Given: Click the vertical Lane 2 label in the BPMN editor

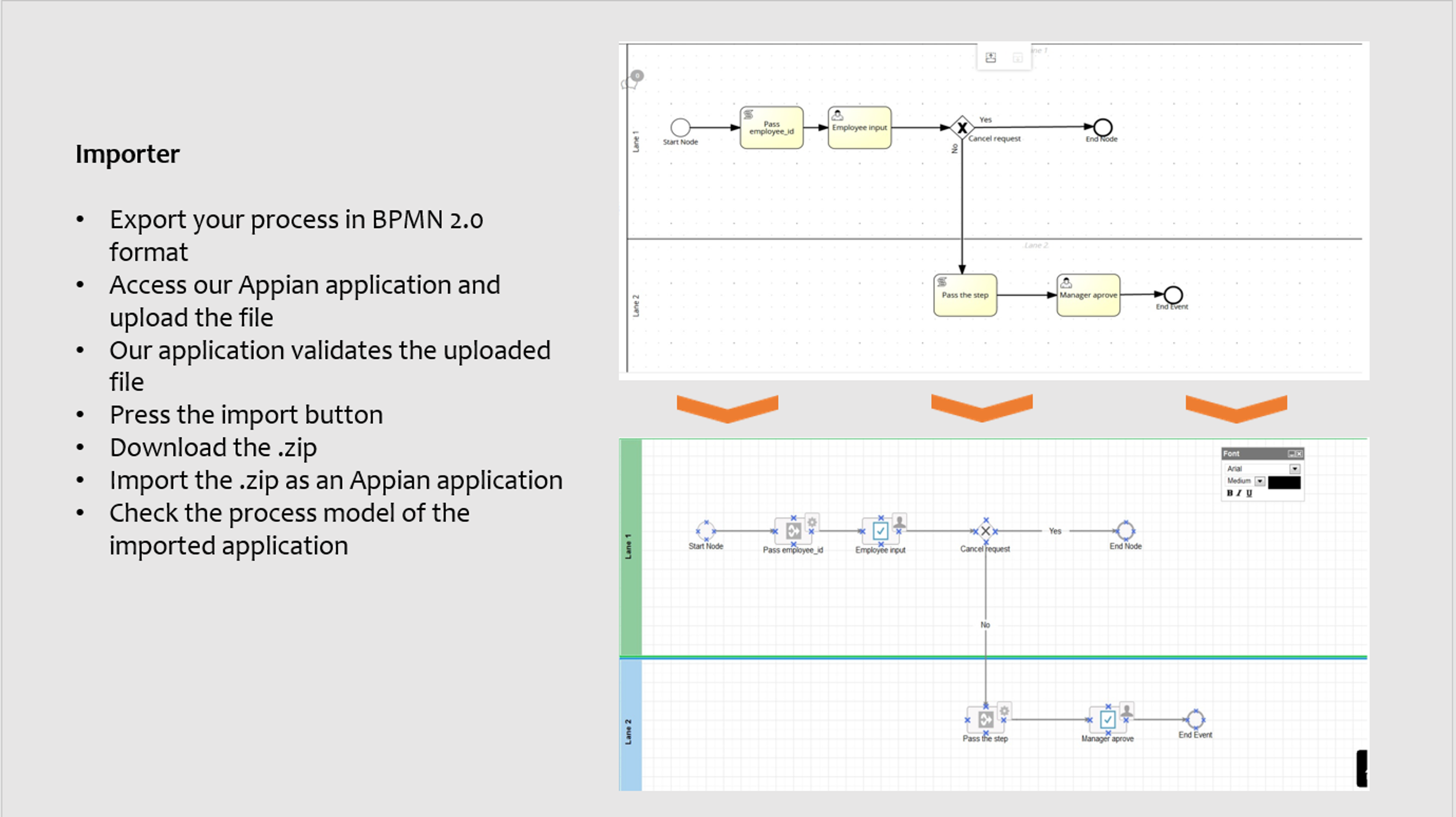Looking at the screenshot, I should coord(635,306).
